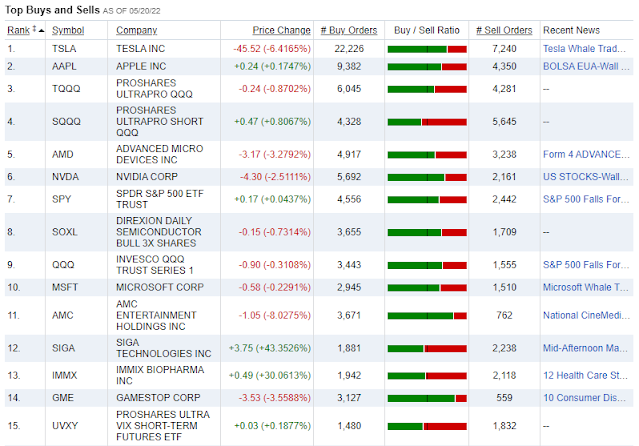Click the AMC symbol cell
639x446 pixels.
(63, 315)
